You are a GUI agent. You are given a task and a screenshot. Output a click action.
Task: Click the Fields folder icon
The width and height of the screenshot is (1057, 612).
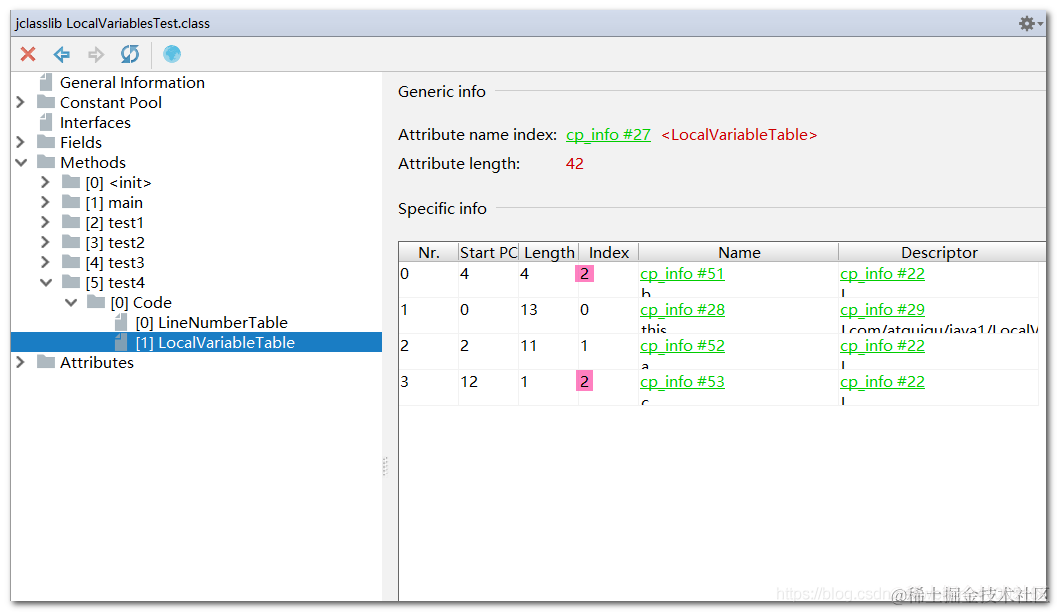point(46,142)
